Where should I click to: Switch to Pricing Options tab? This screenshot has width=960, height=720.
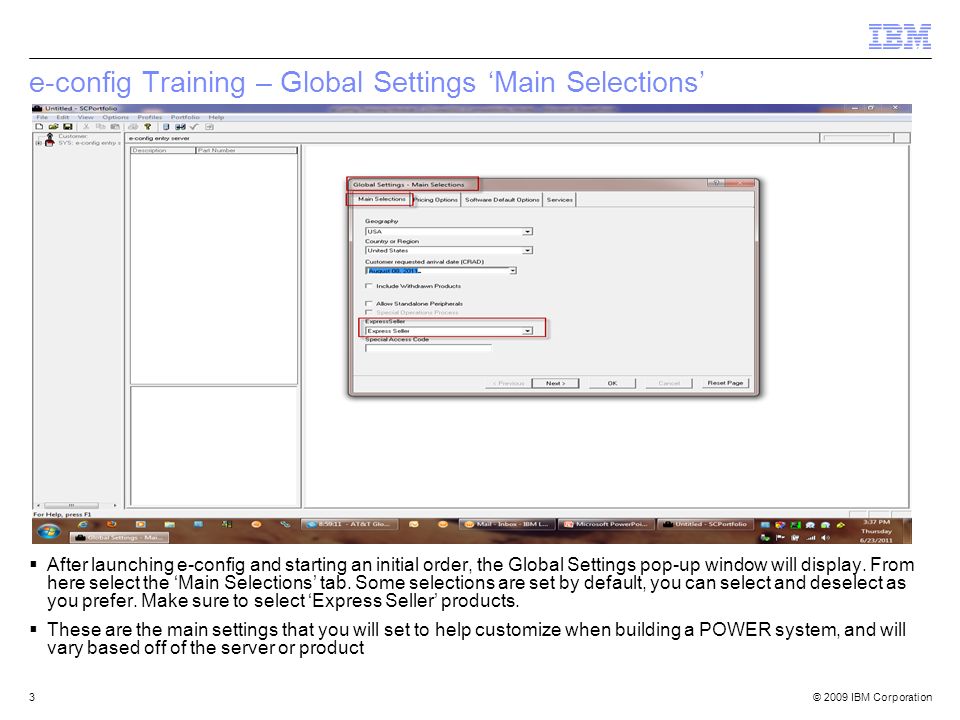point(435,200)
